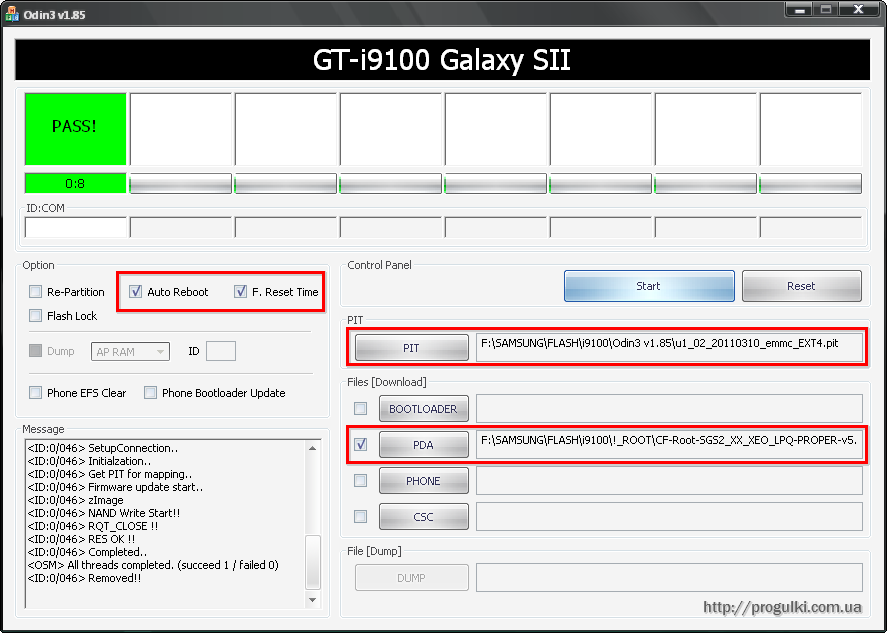Toggle the F. Reset Time checkbox

point(241,292)
